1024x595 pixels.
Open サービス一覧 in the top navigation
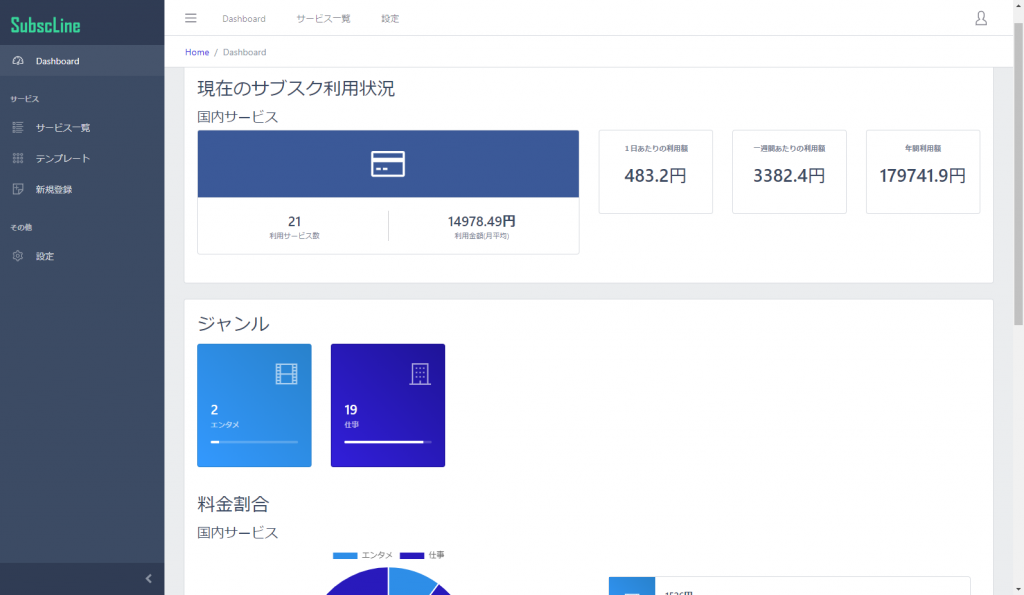click(x=323, y=18)
